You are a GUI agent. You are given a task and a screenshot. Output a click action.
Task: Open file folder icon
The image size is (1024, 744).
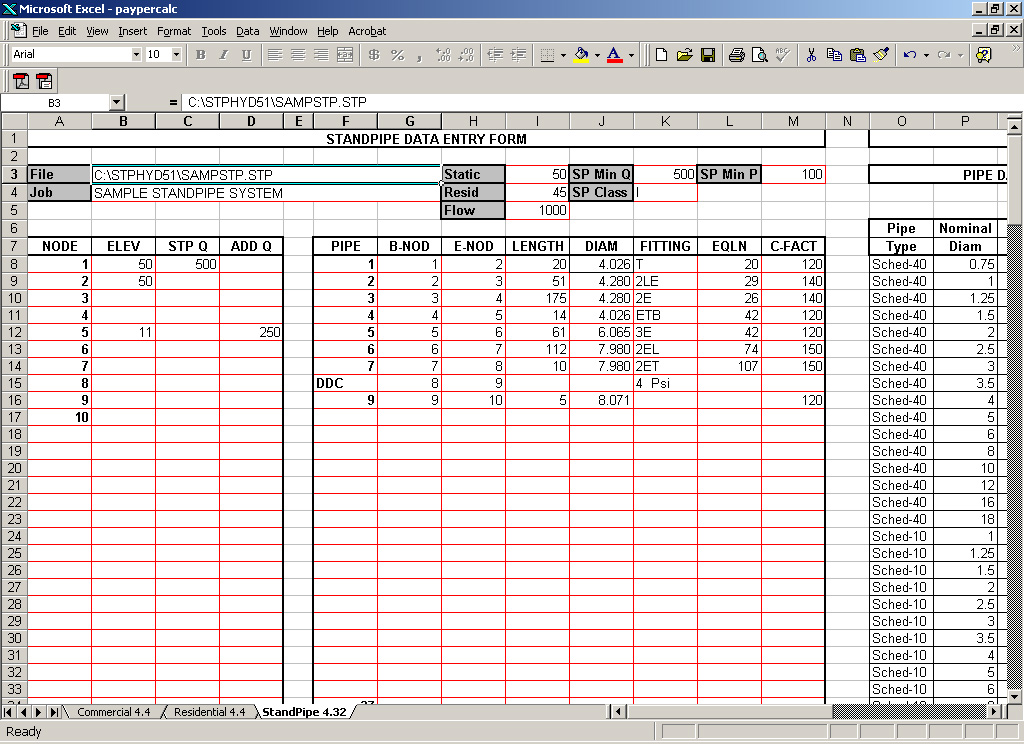tap(684, 55)
